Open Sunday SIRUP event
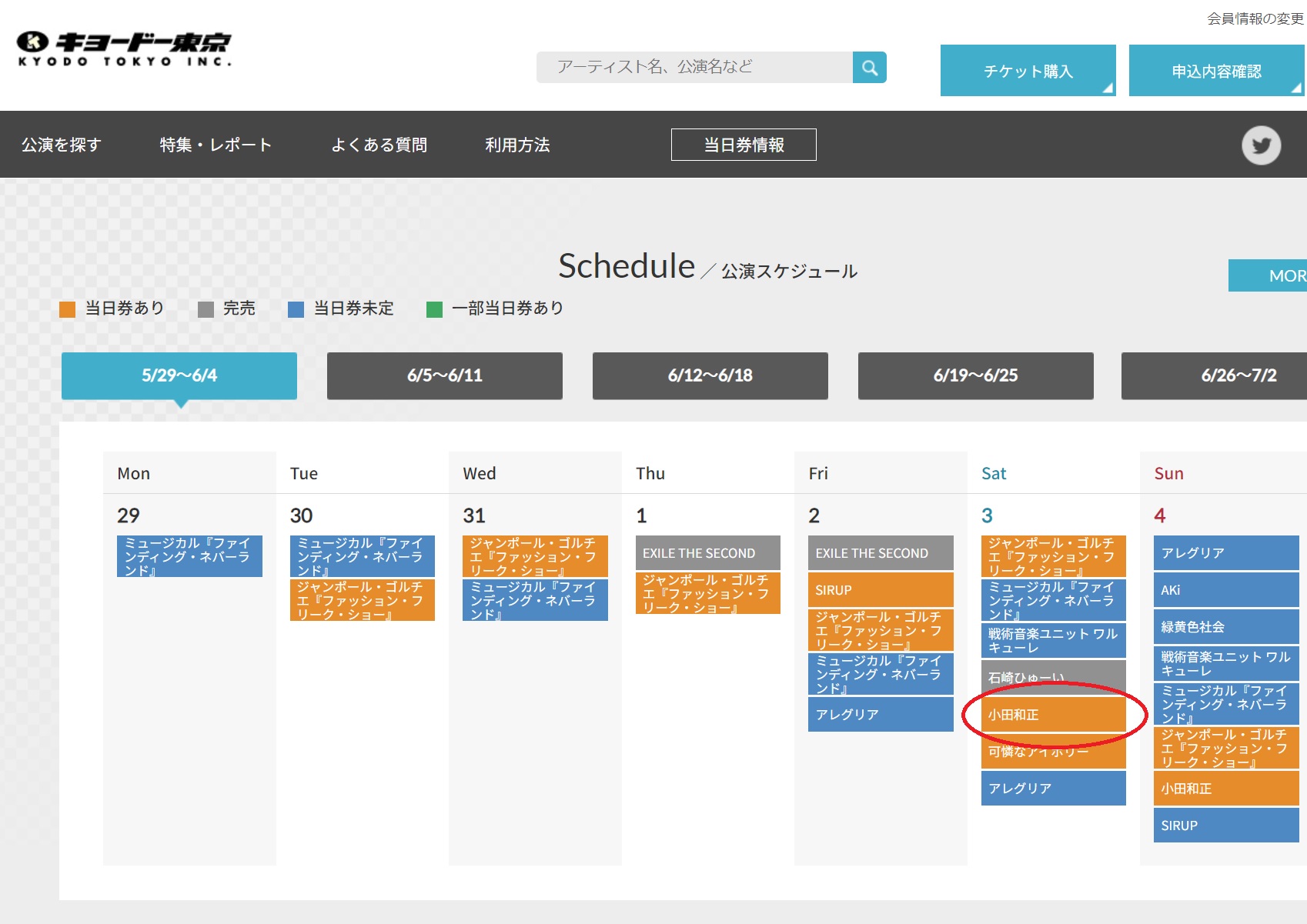The height and width of the screenshot is (924, 1307). (x=1226, y=825)
